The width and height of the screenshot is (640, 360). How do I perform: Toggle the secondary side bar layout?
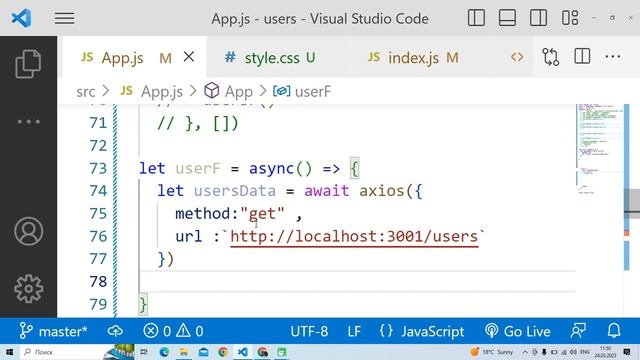click(x=538, y=18)
